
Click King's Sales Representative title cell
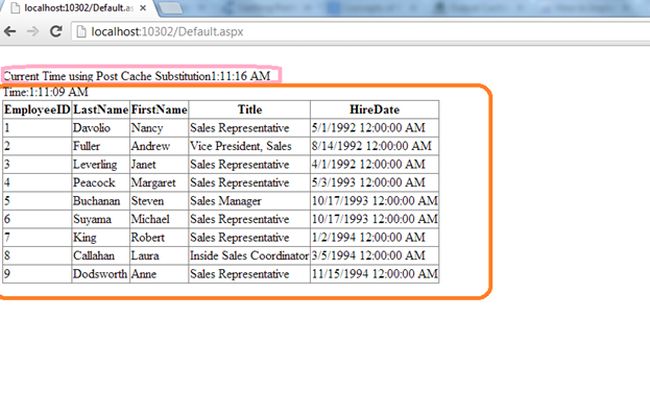(250, 237)
